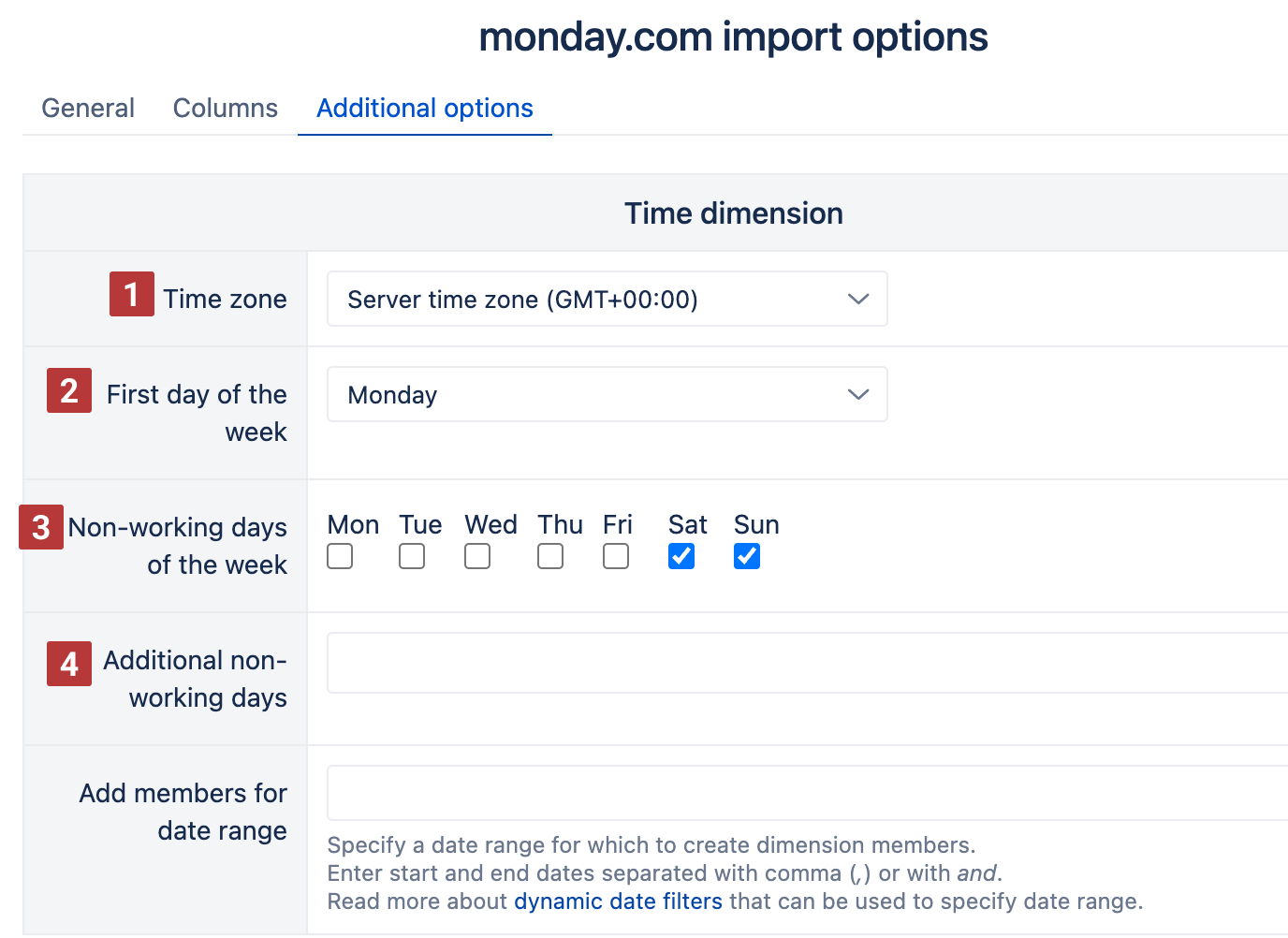Switch to the General tab

point(88,109)
